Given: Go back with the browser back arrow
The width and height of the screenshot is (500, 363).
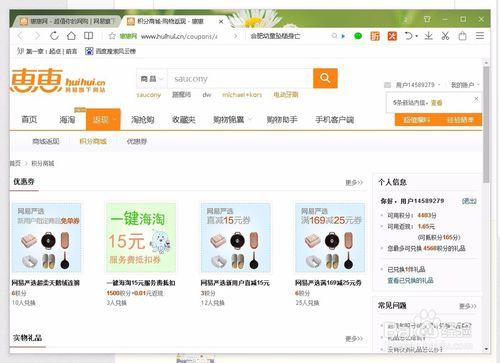Looking at the screenshot, I should [x=20, y=36].
